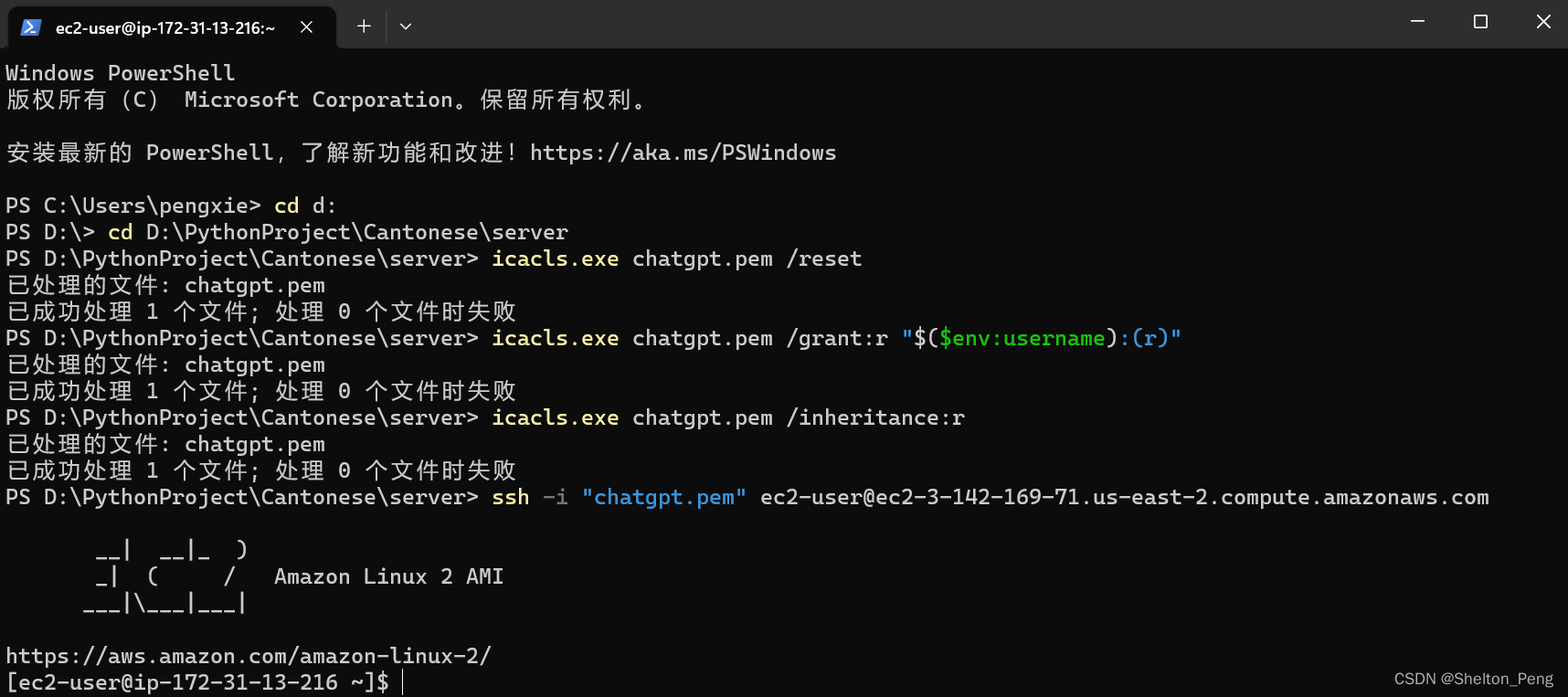Click the green $env:username variable text
This screenshot has width=1568, height=697.
[x=1022, y=338]
